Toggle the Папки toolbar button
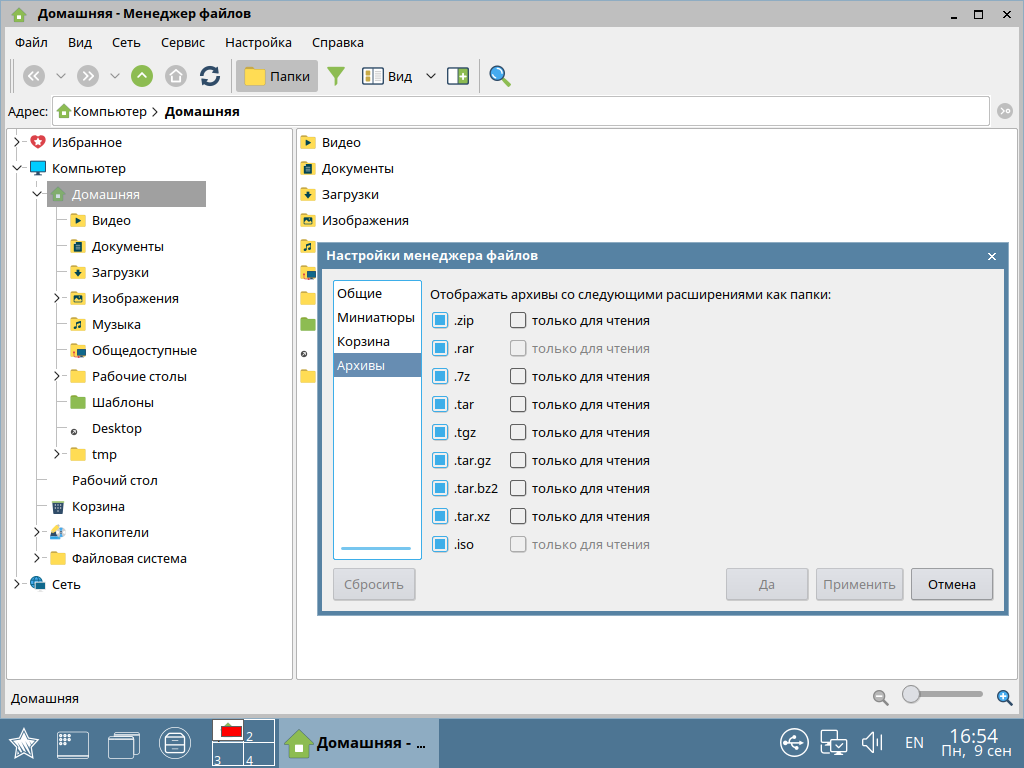This screenshot has height=768, width=1024. [277, 76]
